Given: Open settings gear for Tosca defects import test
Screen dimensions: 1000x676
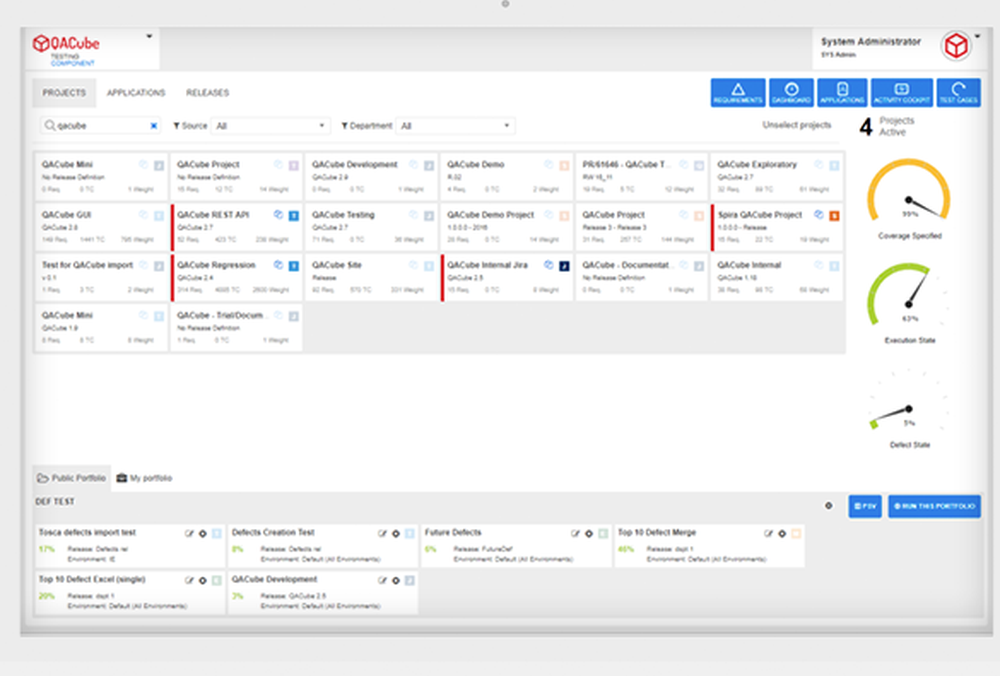Looking at the screenshot, I should pyautogui.click(x=203, y=533).
